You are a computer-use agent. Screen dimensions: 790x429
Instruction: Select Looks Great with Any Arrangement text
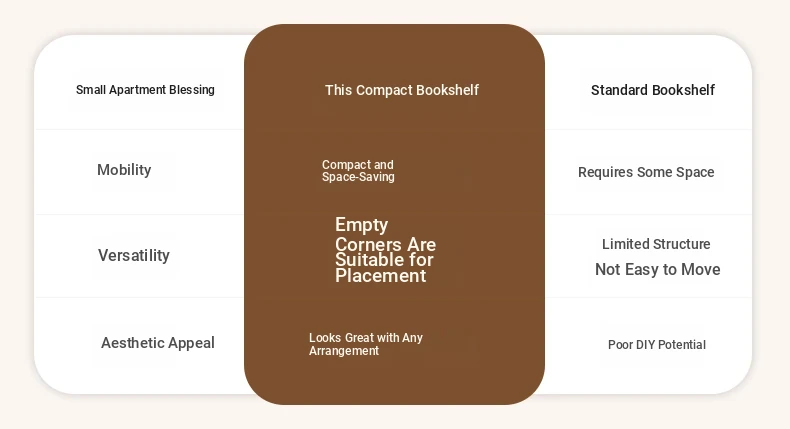[x=366, y=344]
